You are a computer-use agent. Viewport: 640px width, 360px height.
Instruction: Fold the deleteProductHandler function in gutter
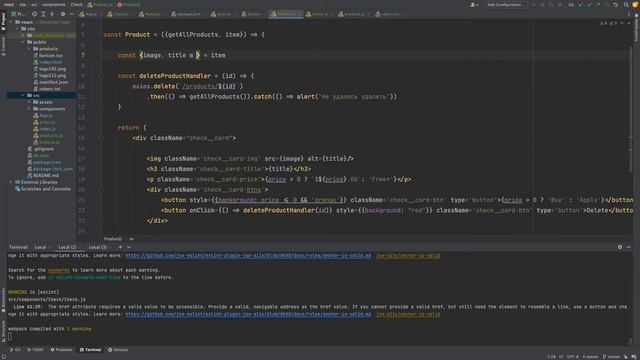(101, 76)
